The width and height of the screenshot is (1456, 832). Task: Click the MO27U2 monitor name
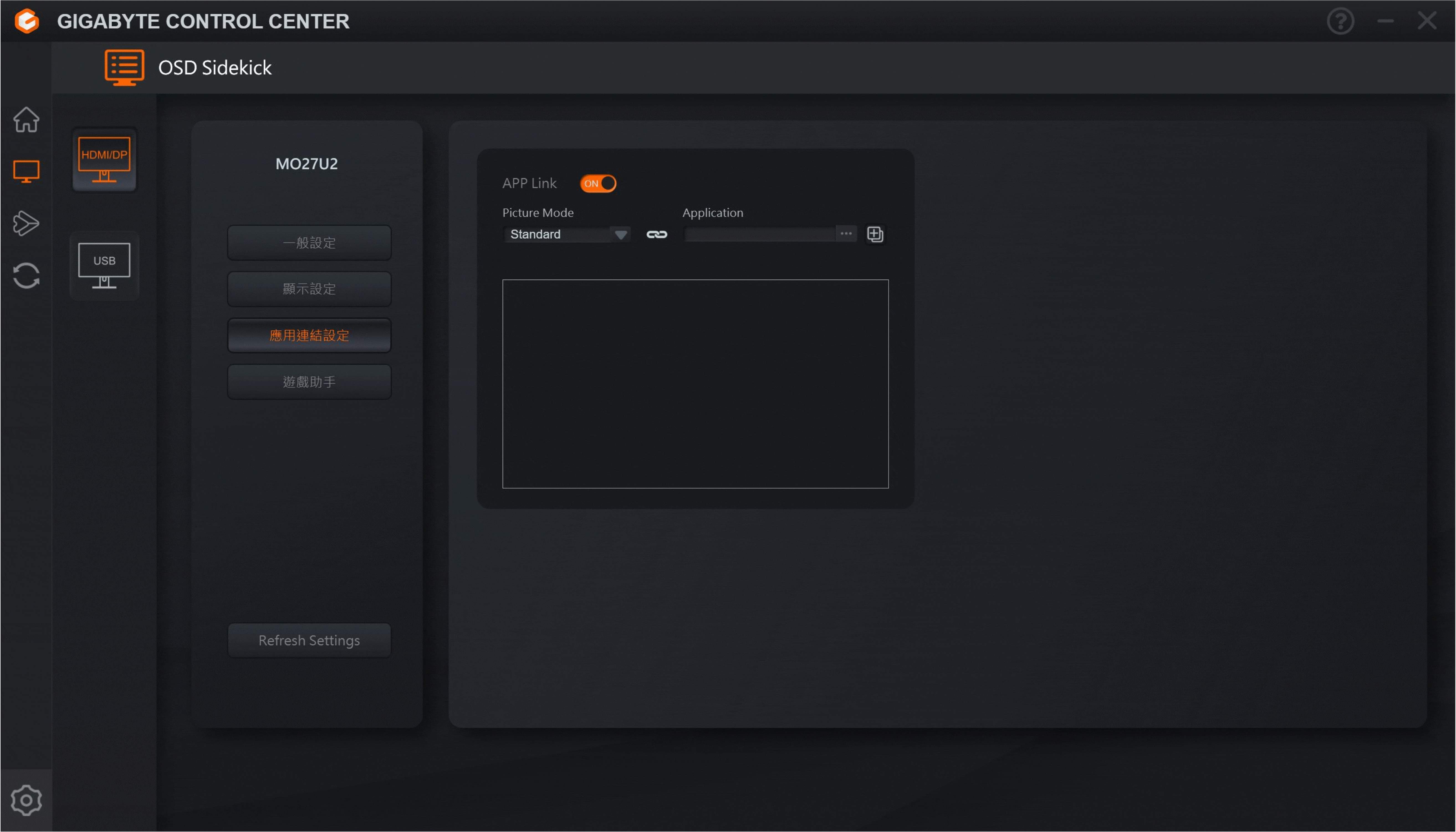[307, 164]
